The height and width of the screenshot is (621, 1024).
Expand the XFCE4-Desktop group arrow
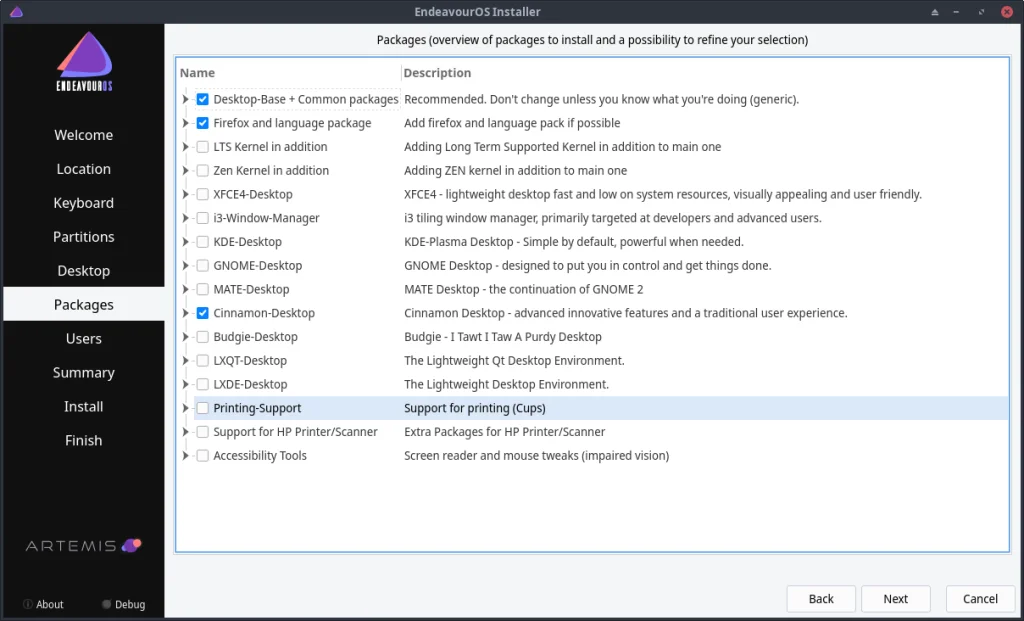(x=185, y=194)
